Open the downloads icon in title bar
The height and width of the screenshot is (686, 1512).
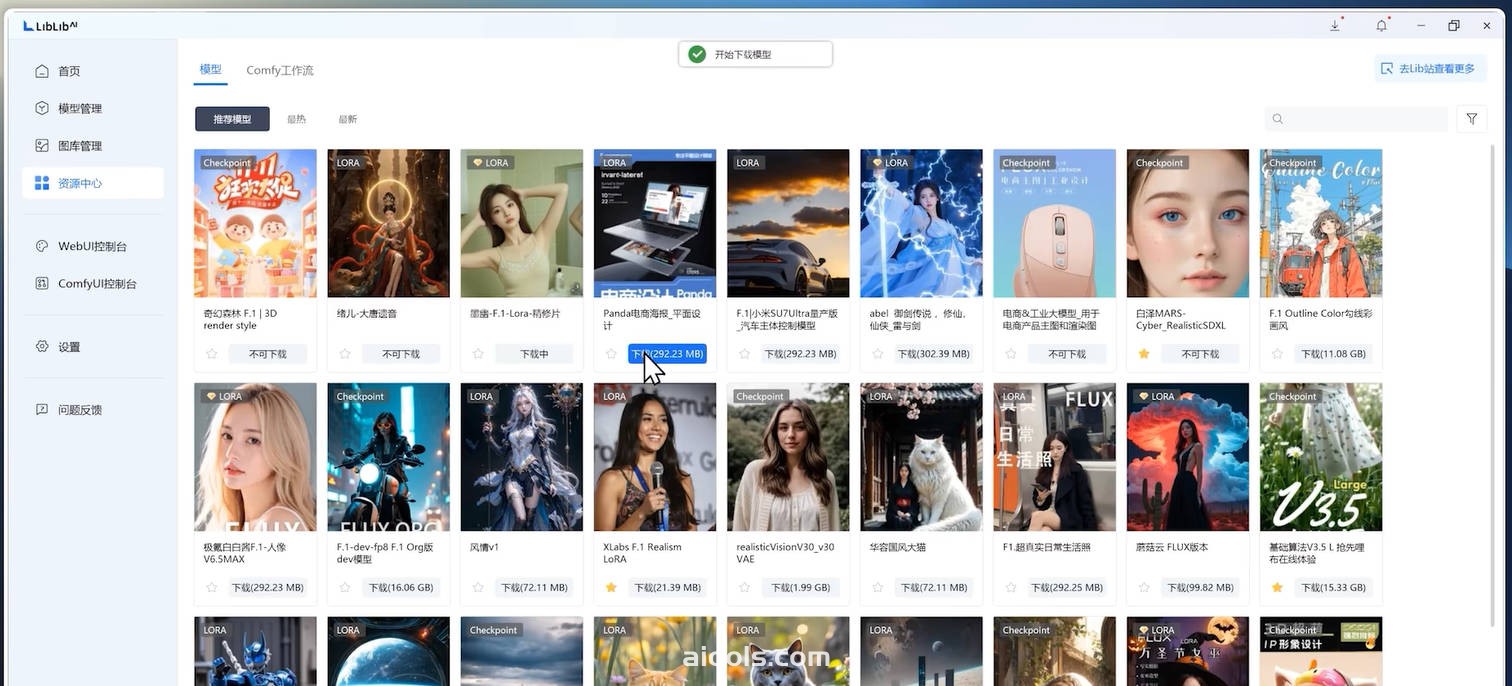(x=1335, y=26)
